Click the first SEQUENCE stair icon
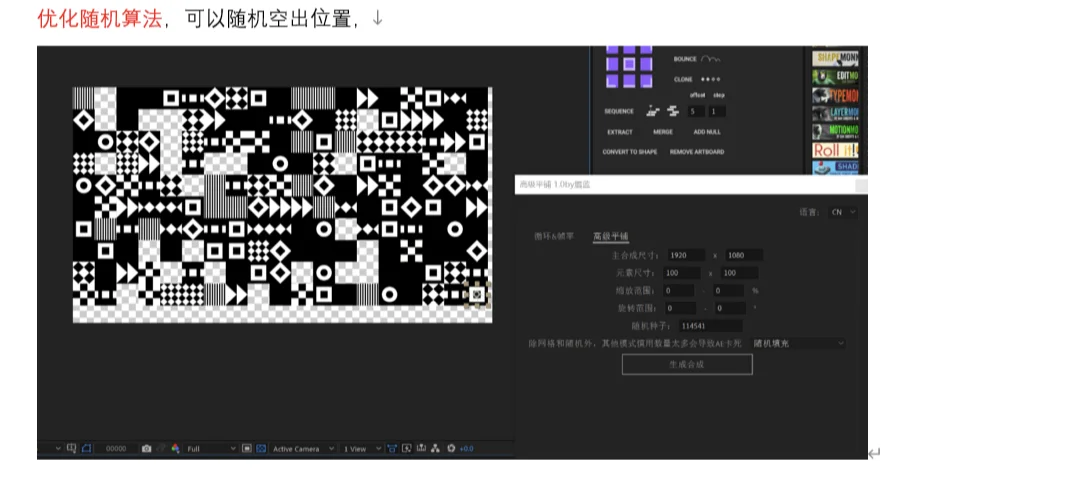Image resolution: width=1071 pixels, height=484 pixels. [x=653, y=111]
